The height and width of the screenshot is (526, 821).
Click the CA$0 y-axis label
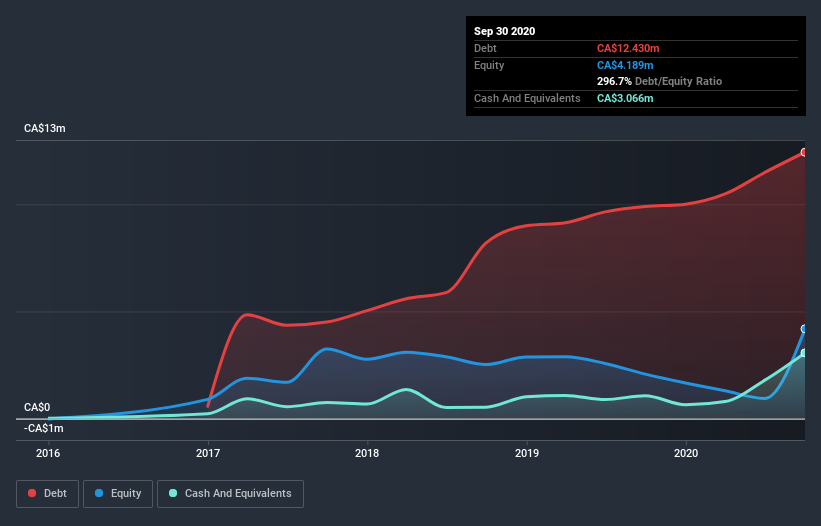coord(37,407)
